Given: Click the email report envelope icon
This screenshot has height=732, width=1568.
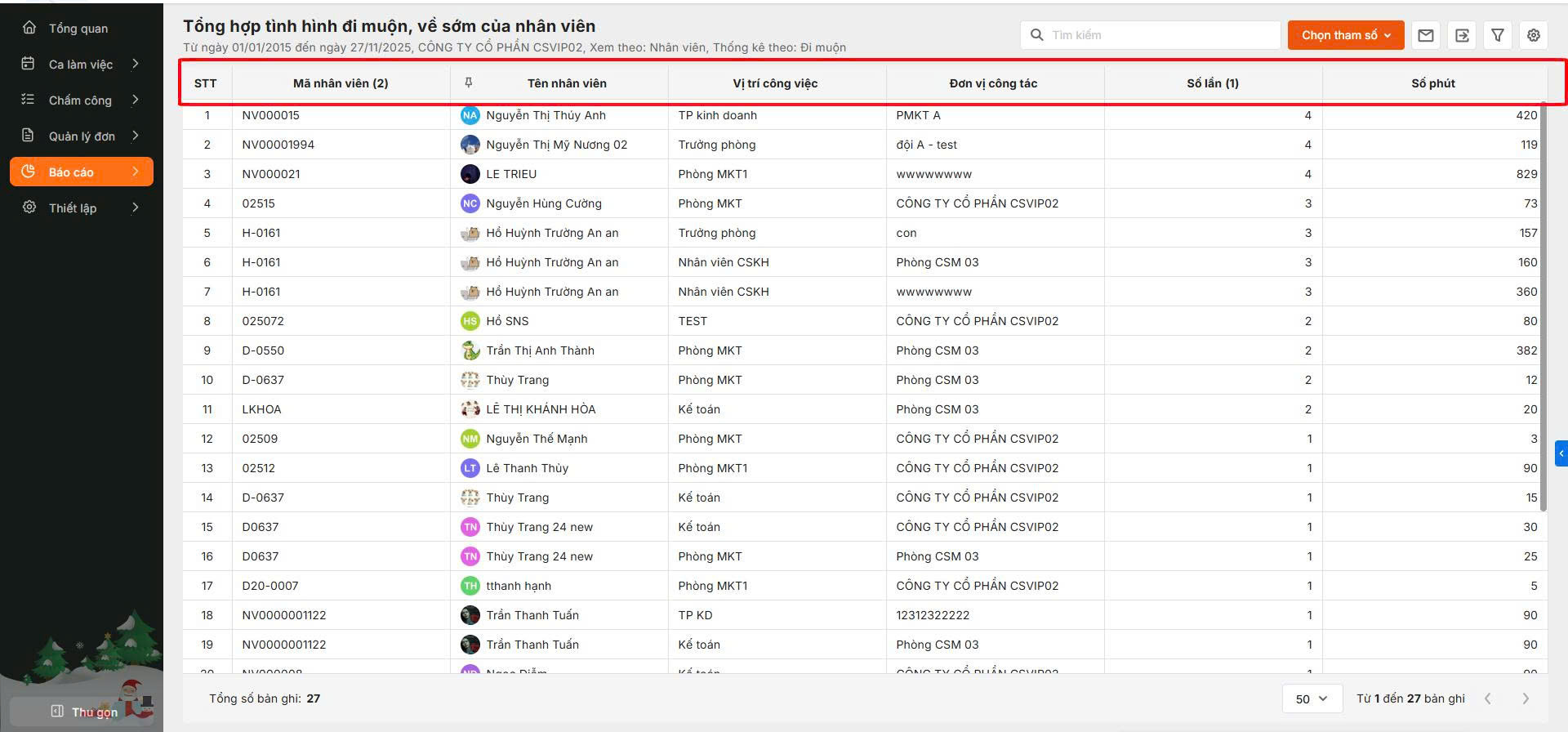Looking at the screenshot, I should pos(1426,35).
